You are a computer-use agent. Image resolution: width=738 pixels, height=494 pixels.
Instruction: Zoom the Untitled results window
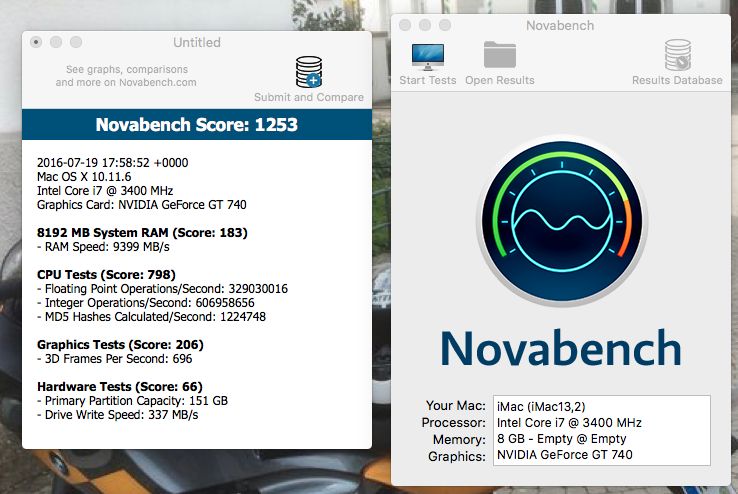76,42
